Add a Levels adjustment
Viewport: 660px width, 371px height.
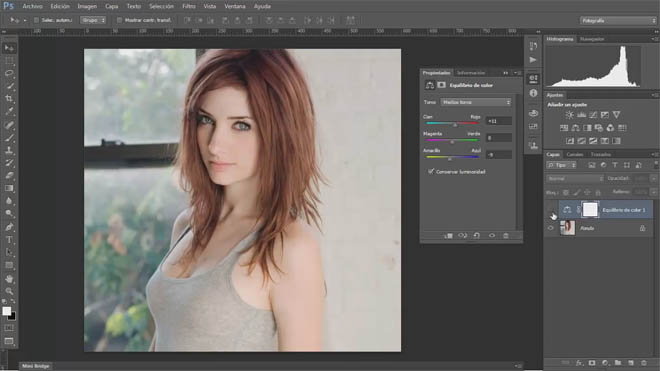point(581,115)
